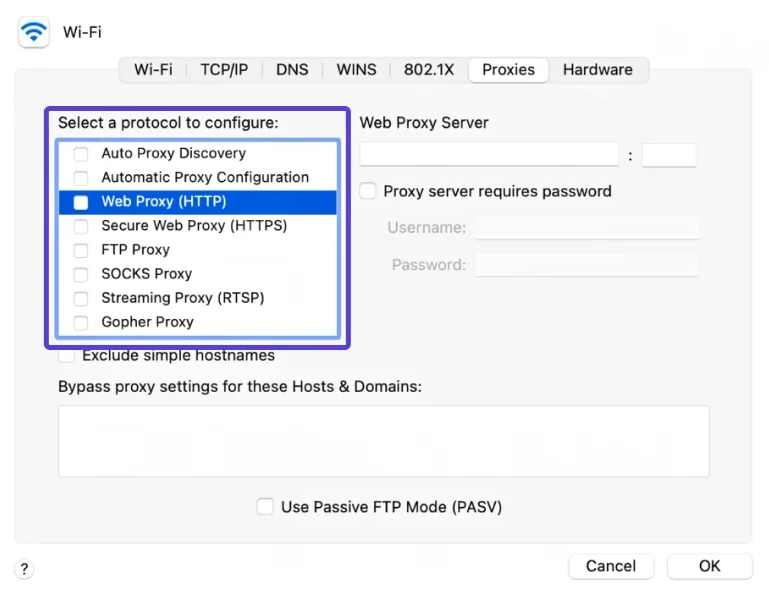The width and height of the screenshot is (769, 591).
Task: Toggle Web Proxy (HTTP) checkbox
Action: click(81, 202)
